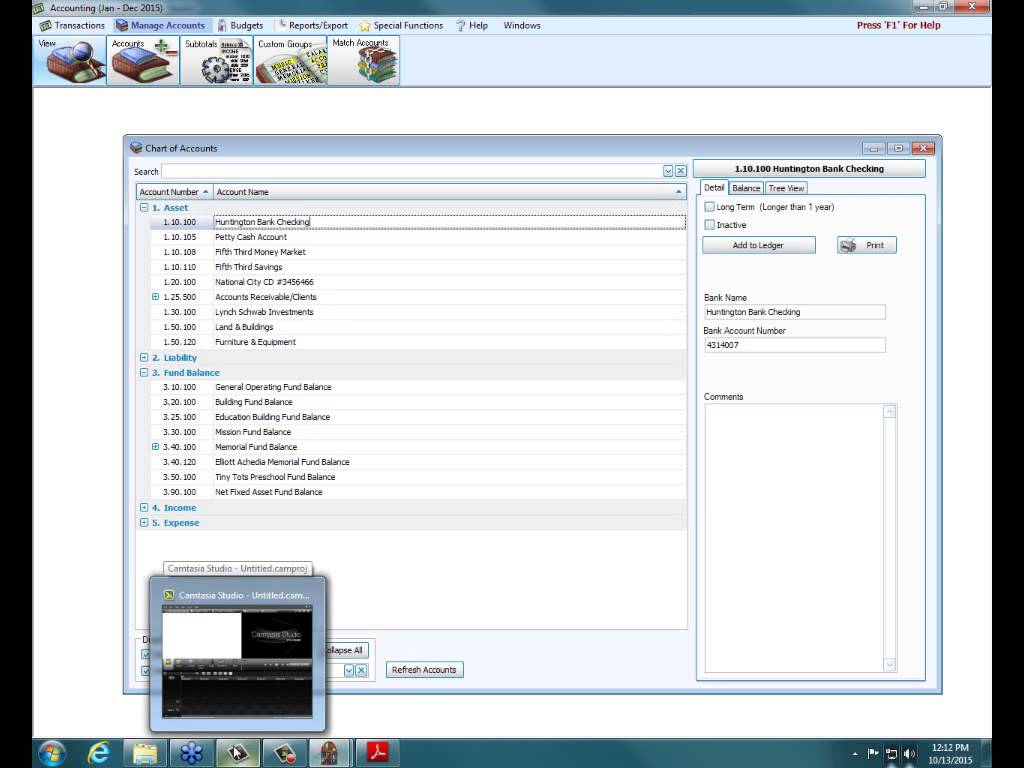Viewport: 1024px width, 768px height.
Task: Open the Custom Groups toolbar icon
Action: click(x=290, y=61)
